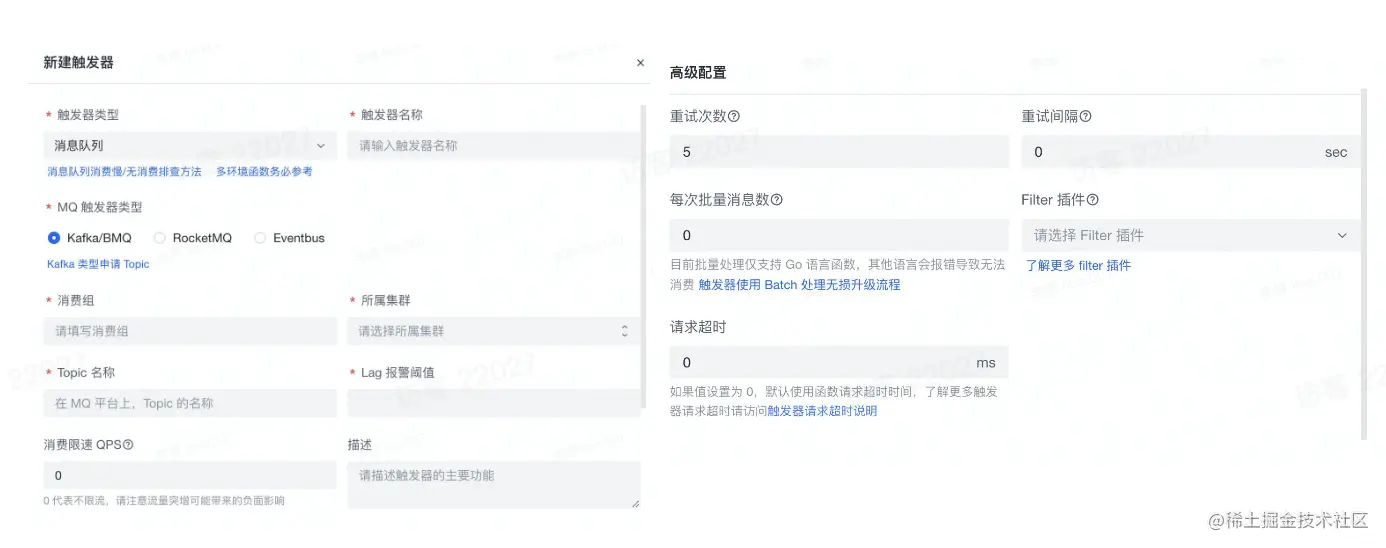Click help icon next to 消费限速 QPS
Viewport: 1386px width, 548px height.
128,445
